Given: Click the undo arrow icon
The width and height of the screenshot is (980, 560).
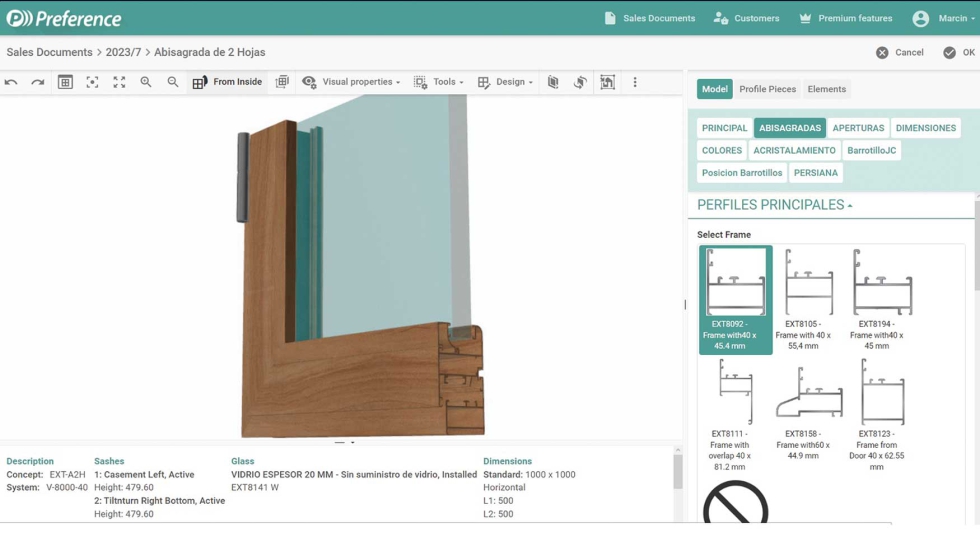Looking at the screenshot, I should click(11, 82).
